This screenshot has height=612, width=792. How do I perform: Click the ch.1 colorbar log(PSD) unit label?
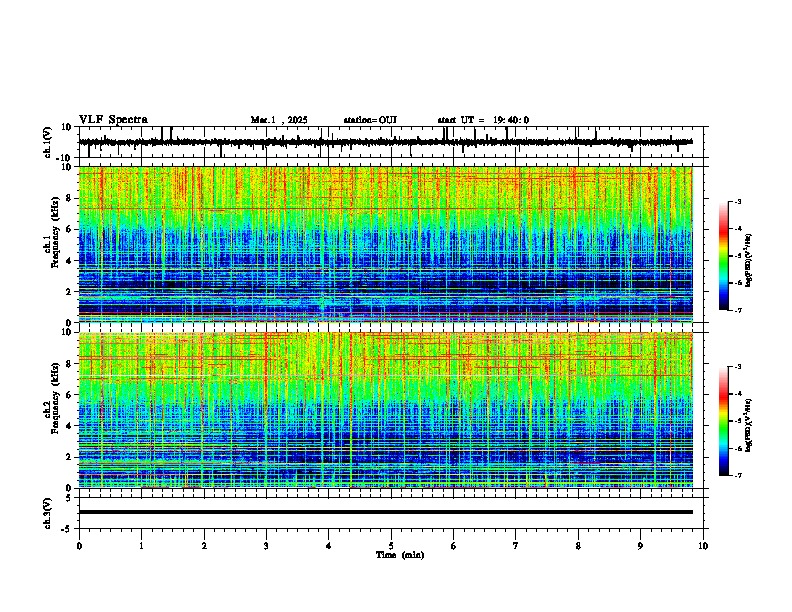pyautogui.click(x=749, y=260)
